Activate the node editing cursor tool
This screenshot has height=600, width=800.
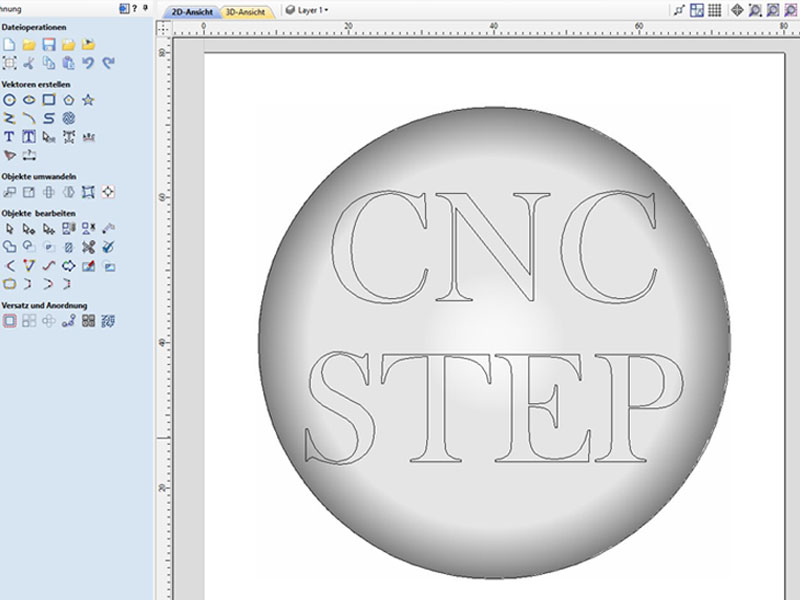[29, 229]
